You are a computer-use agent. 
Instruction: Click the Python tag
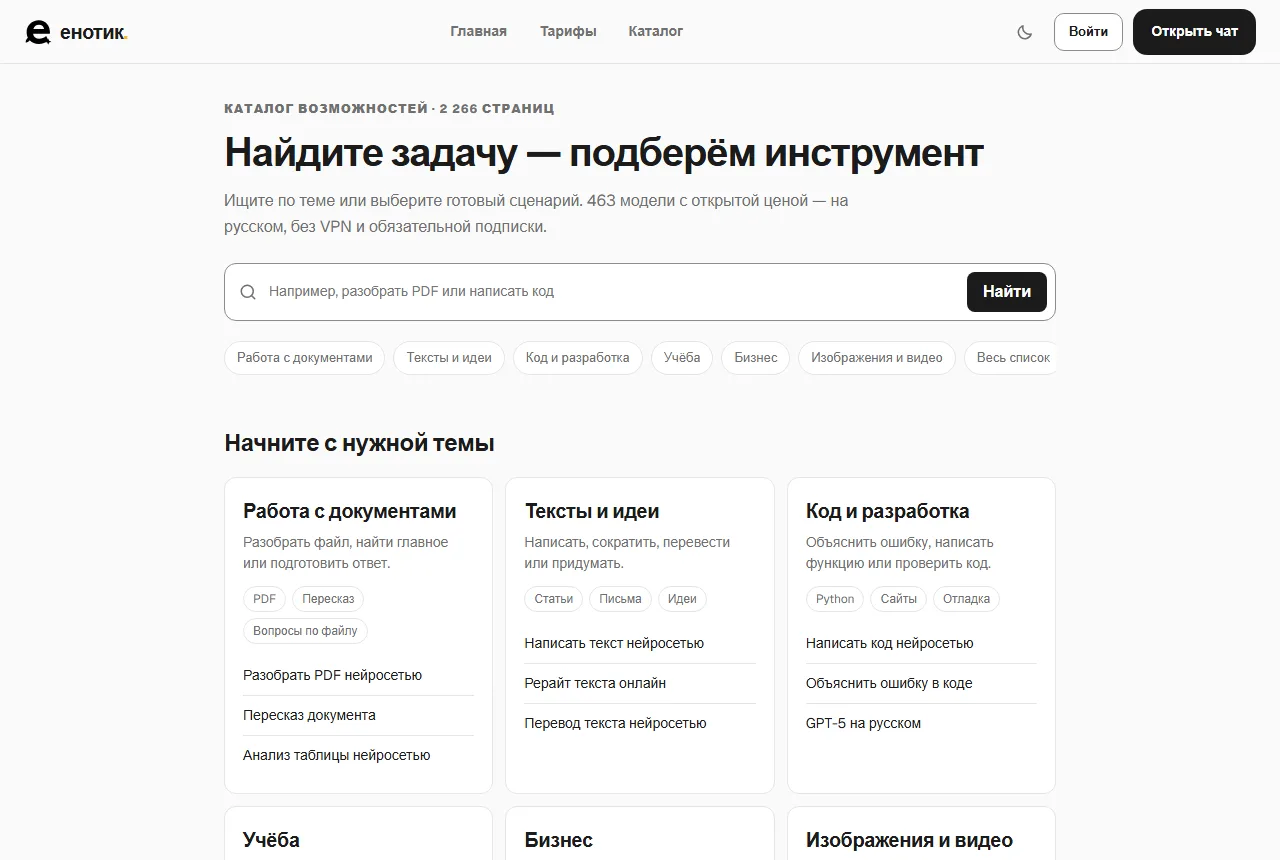tap(835, 599)
